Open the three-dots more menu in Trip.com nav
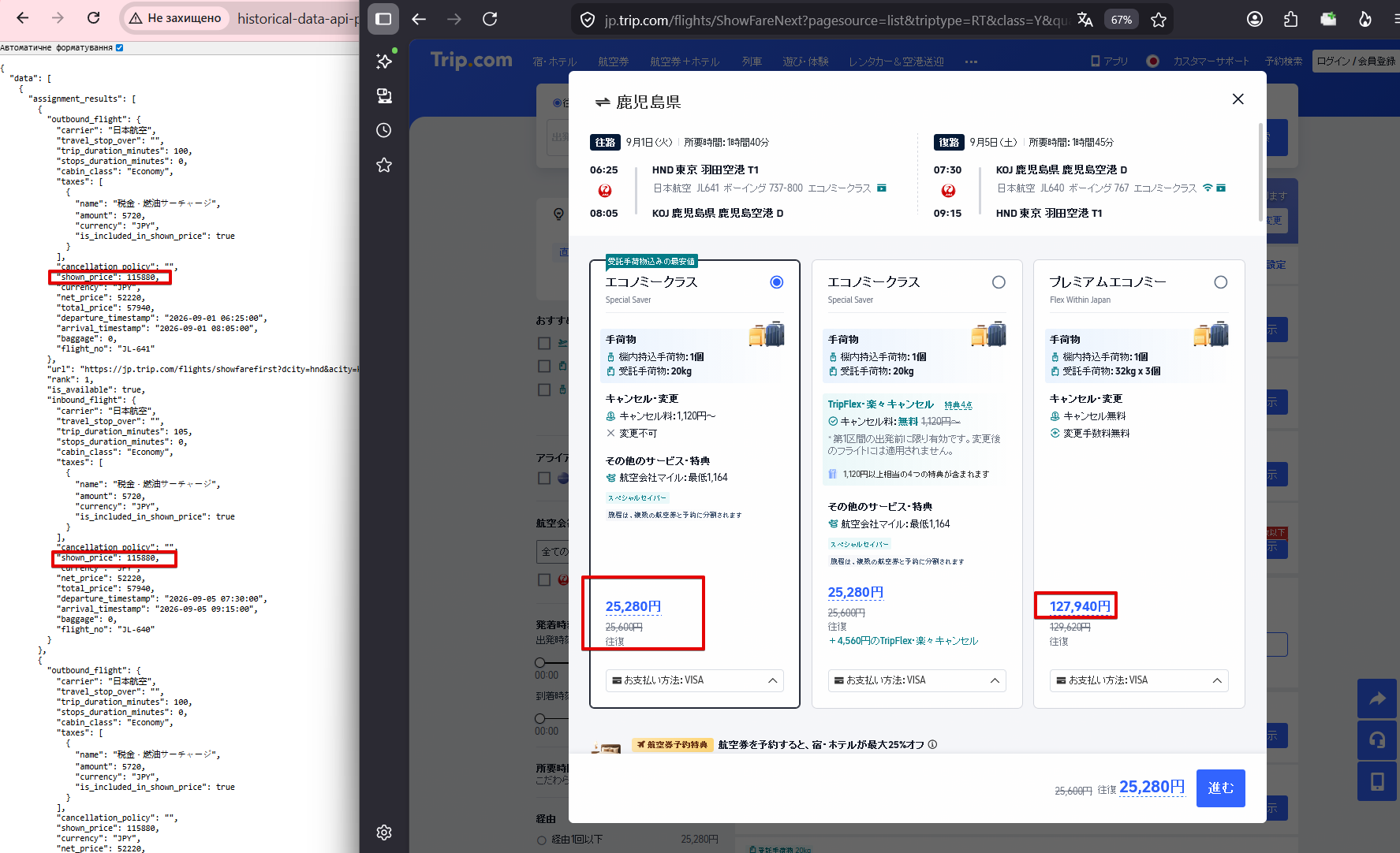 coord(971,61)
